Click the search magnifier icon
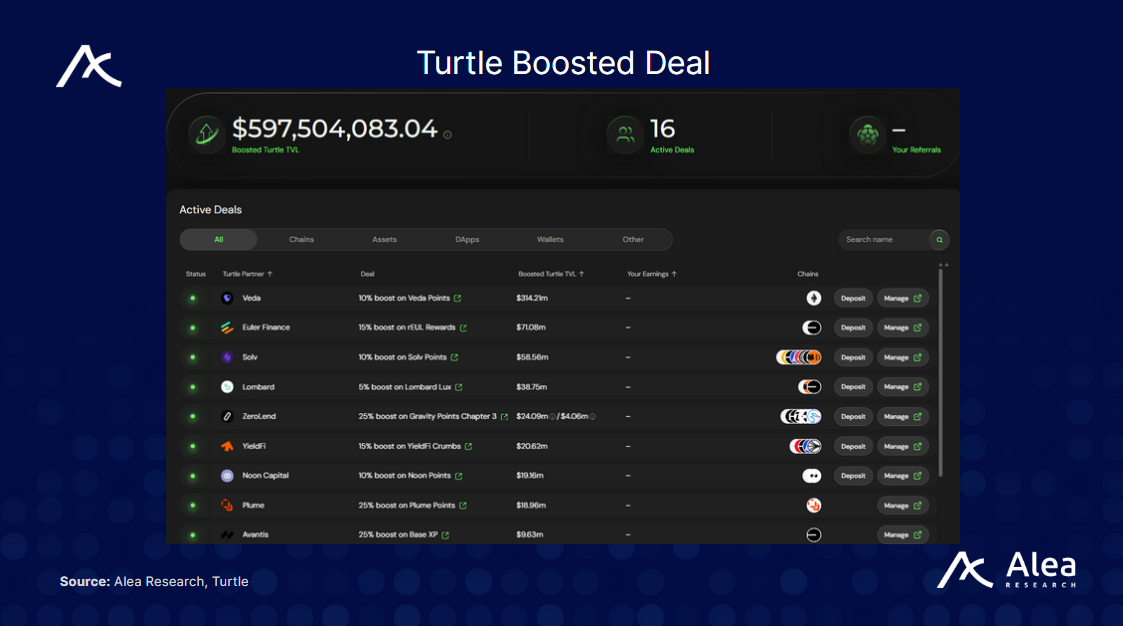This screenshot has width=1123, height=626. point(938,239)
